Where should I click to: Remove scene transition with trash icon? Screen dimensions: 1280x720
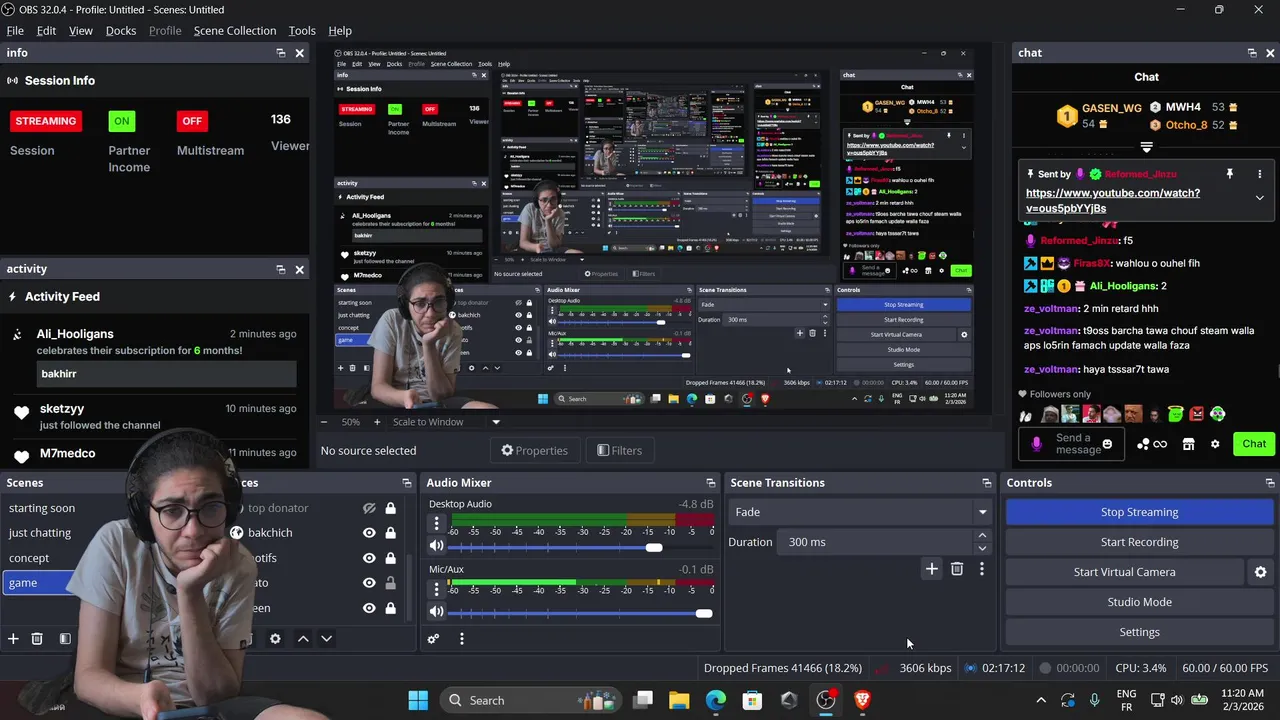click(x=957, y=569)
